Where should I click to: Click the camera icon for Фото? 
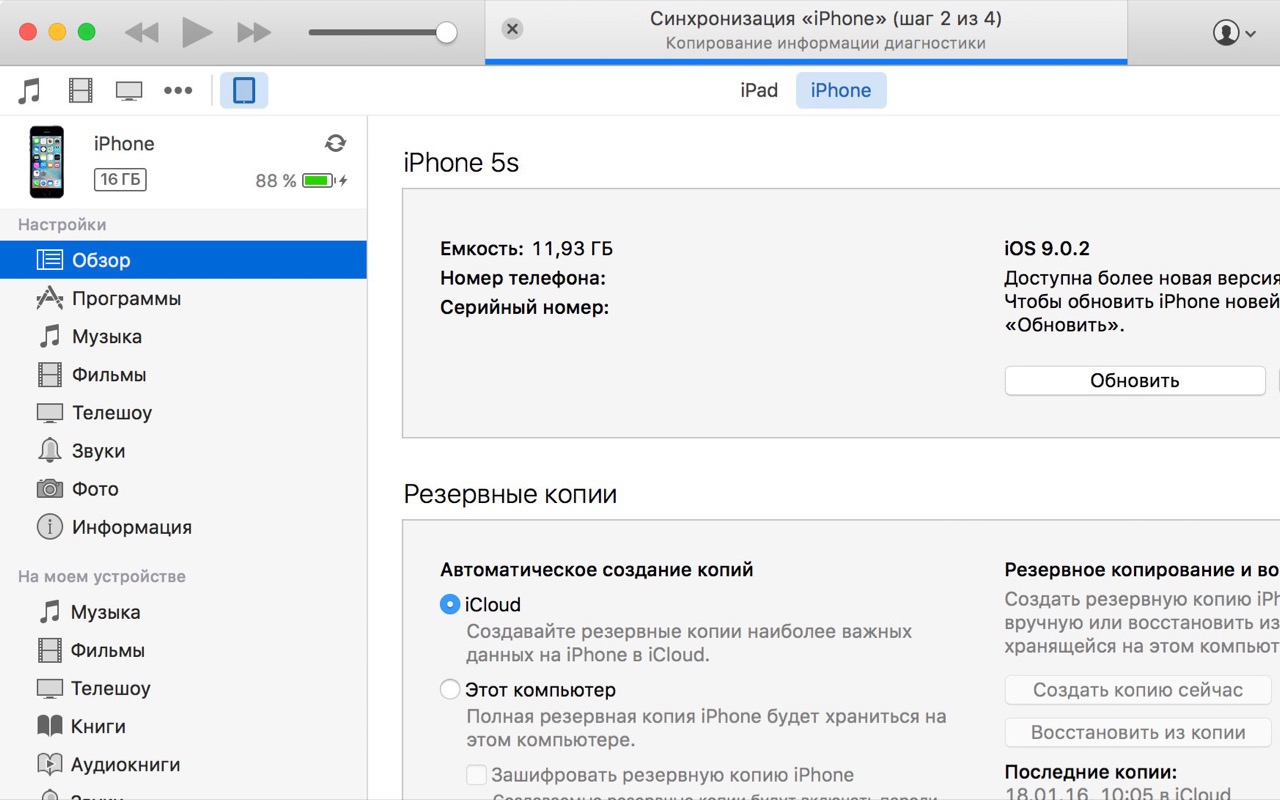click(x=49, y=488)
